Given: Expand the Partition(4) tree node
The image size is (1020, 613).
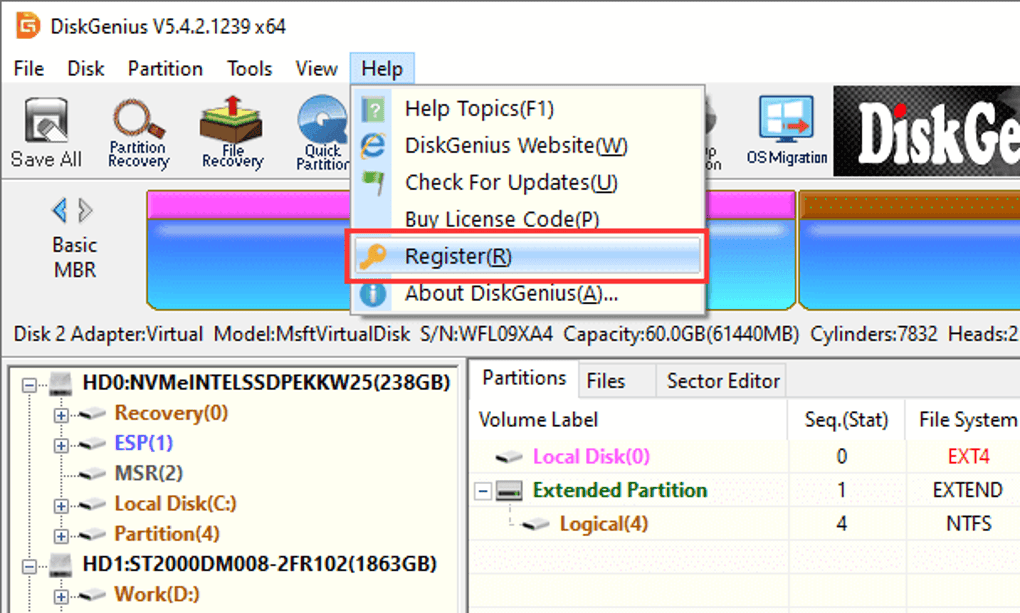Looking at the screenshot, I should tap(61, 536).
